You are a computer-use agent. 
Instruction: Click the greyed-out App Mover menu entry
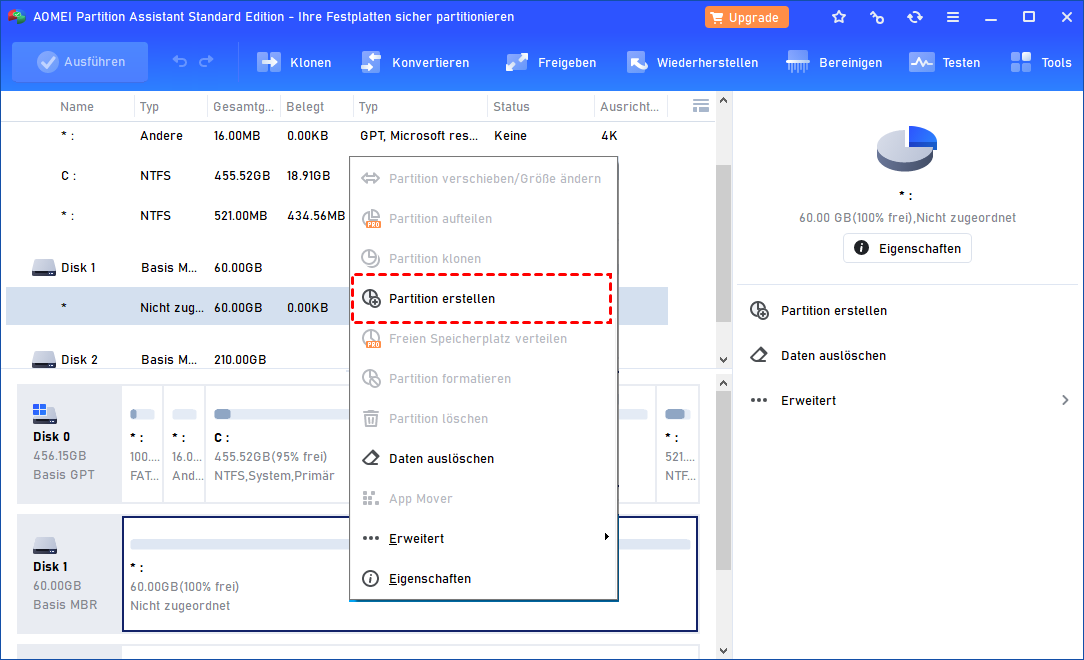point(483,498)
